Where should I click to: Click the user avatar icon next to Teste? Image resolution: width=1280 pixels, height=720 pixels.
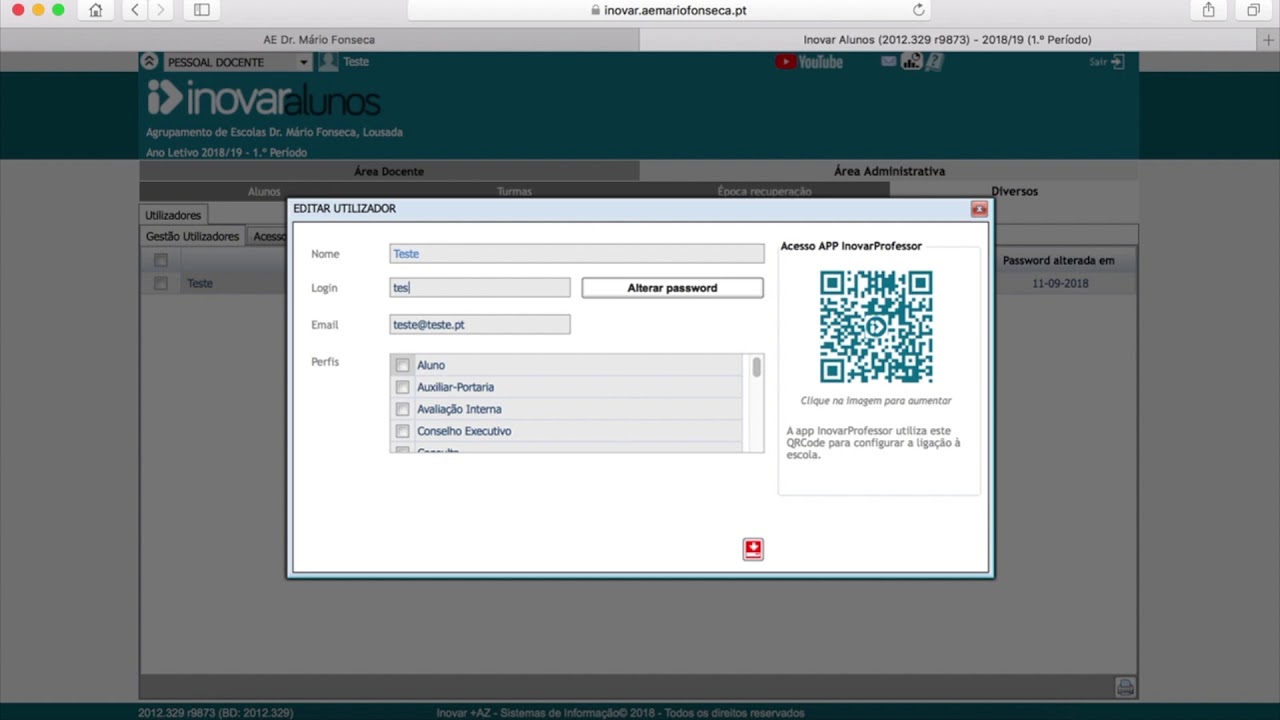328,62
